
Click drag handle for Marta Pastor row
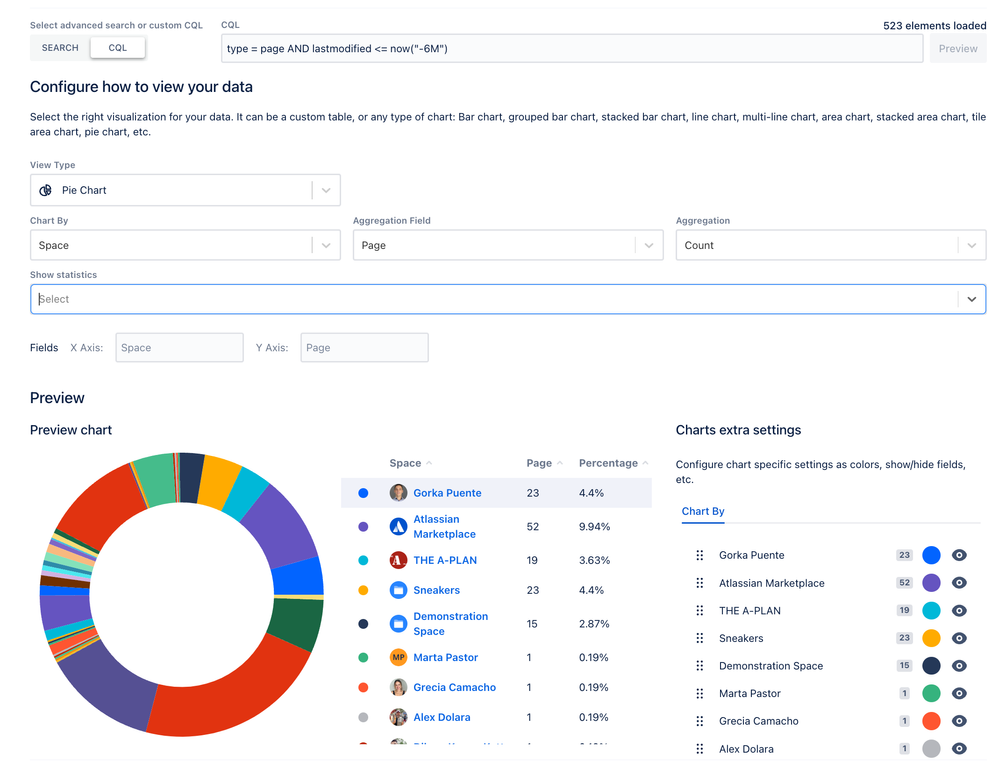coord(700,693)
